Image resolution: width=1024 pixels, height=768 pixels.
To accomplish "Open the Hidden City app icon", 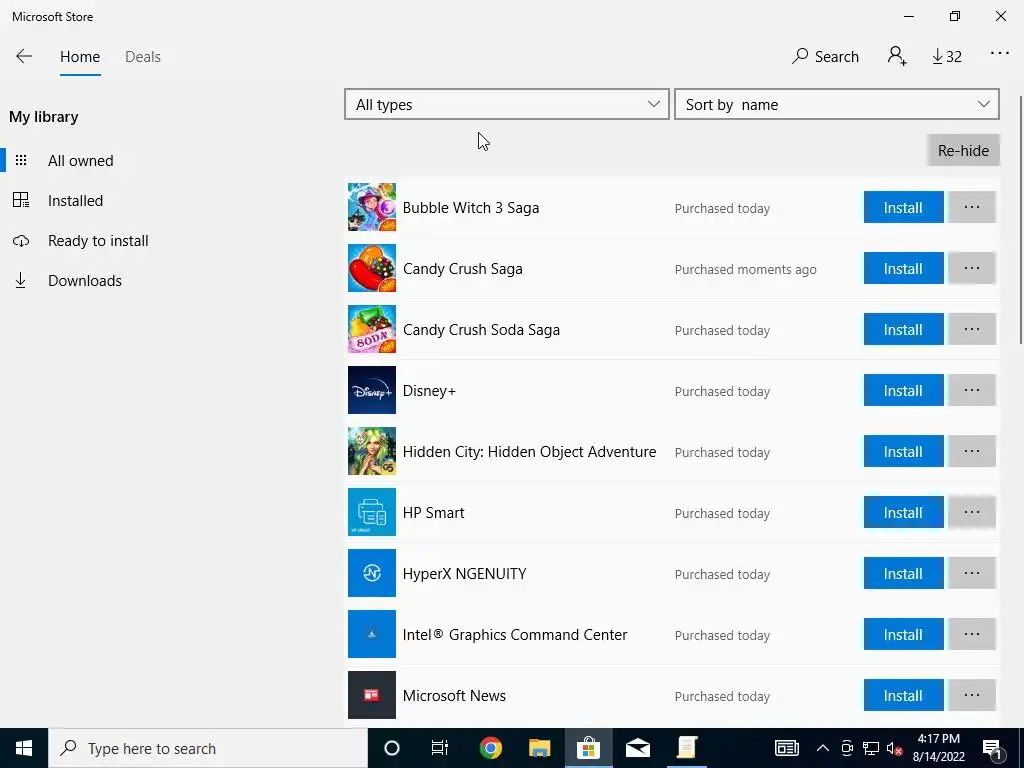I will pyautogui.click(x=372, y=451).
